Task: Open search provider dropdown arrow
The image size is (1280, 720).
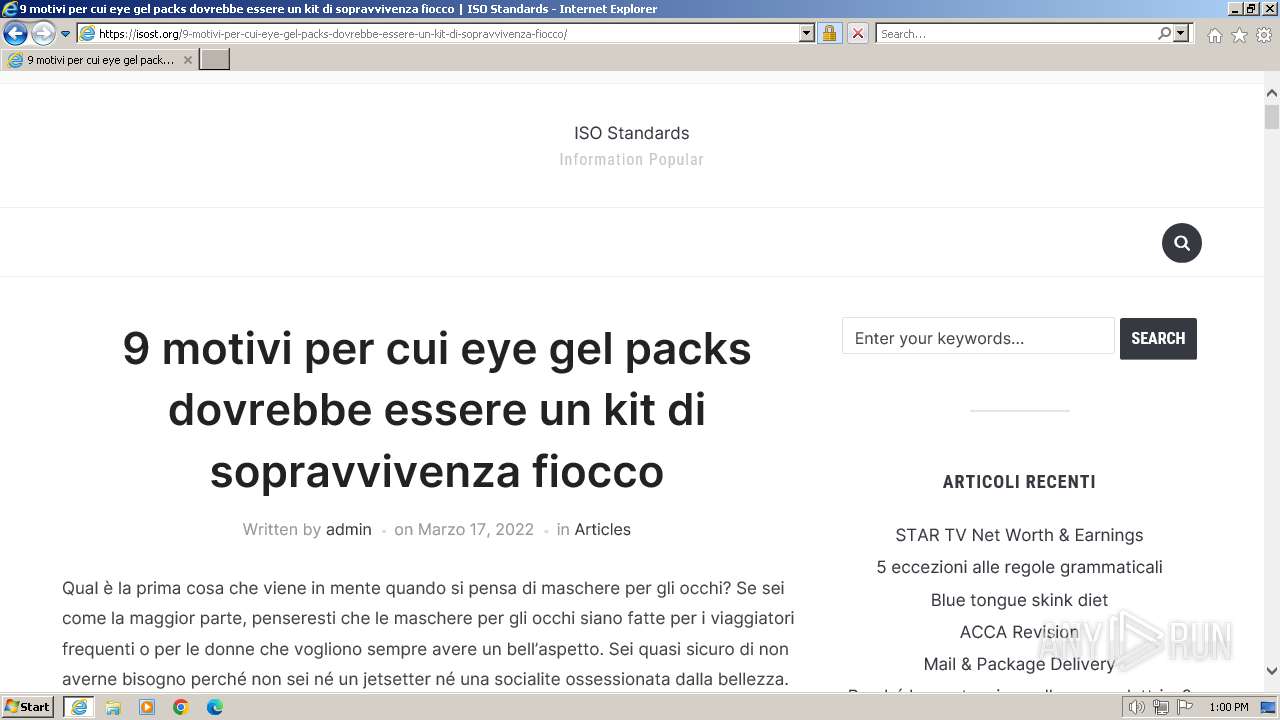Action: (x=1181, y=34)
